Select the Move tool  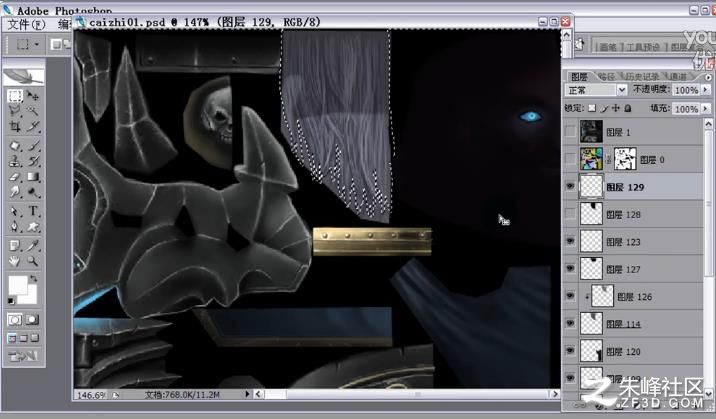tap(32, 96)
